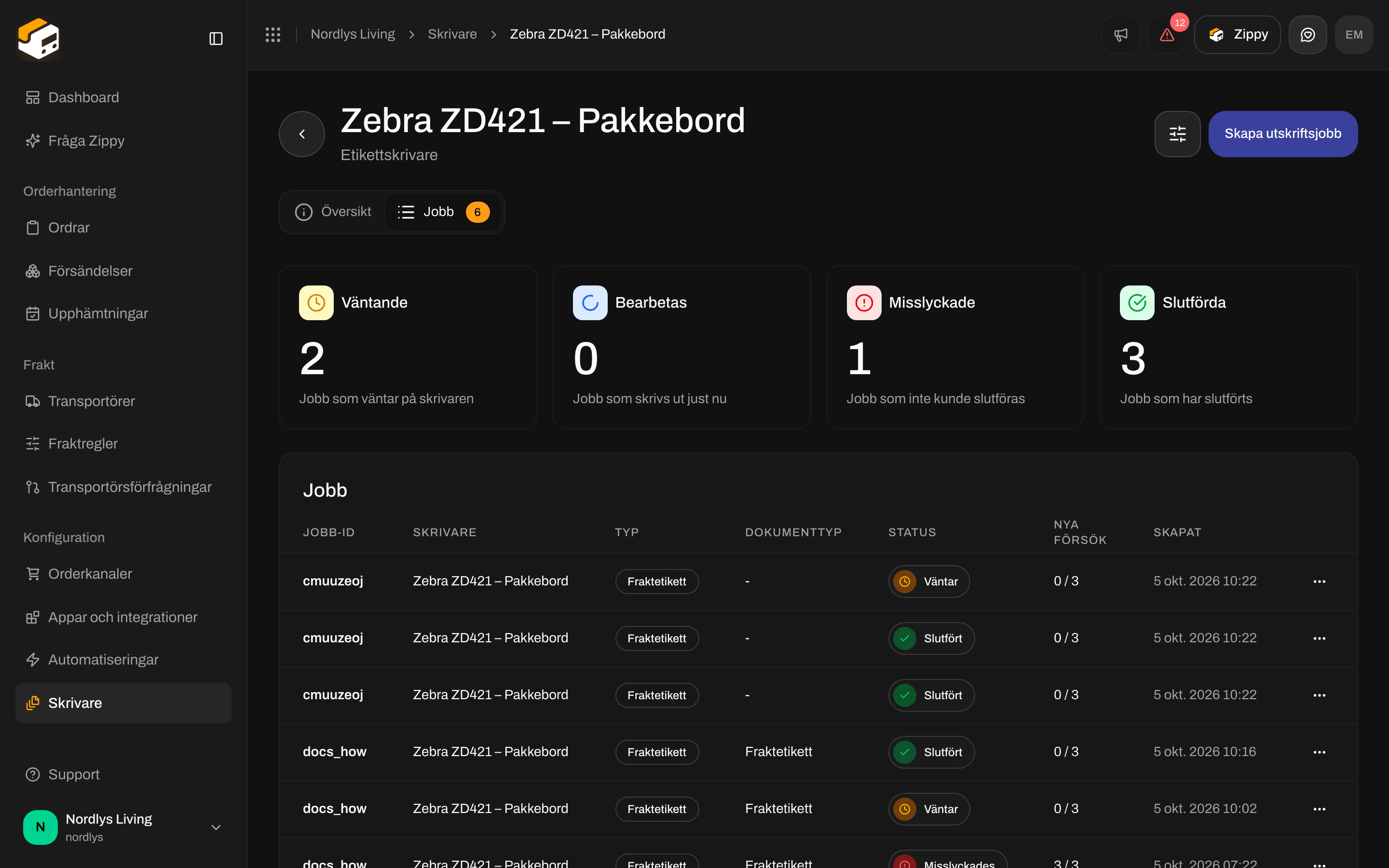Screen dimensions: 1389x868
Task: Click the orange 6 badge on Jobb tab
Action: point(477,212)
